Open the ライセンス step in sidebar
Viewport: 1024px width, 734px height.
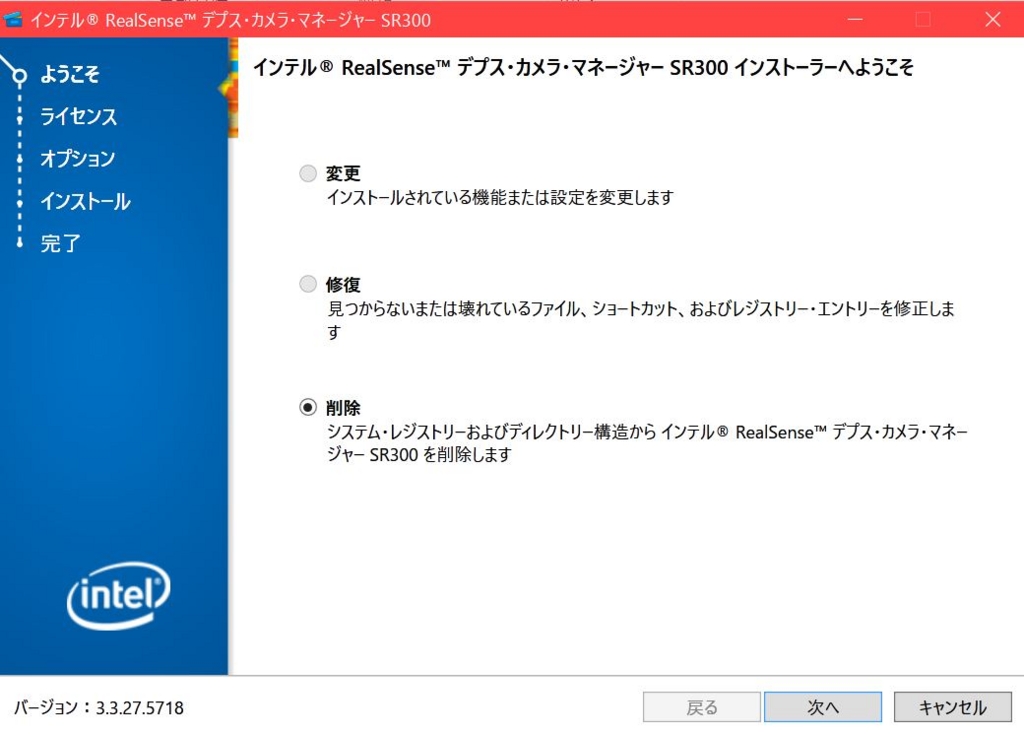78,116
